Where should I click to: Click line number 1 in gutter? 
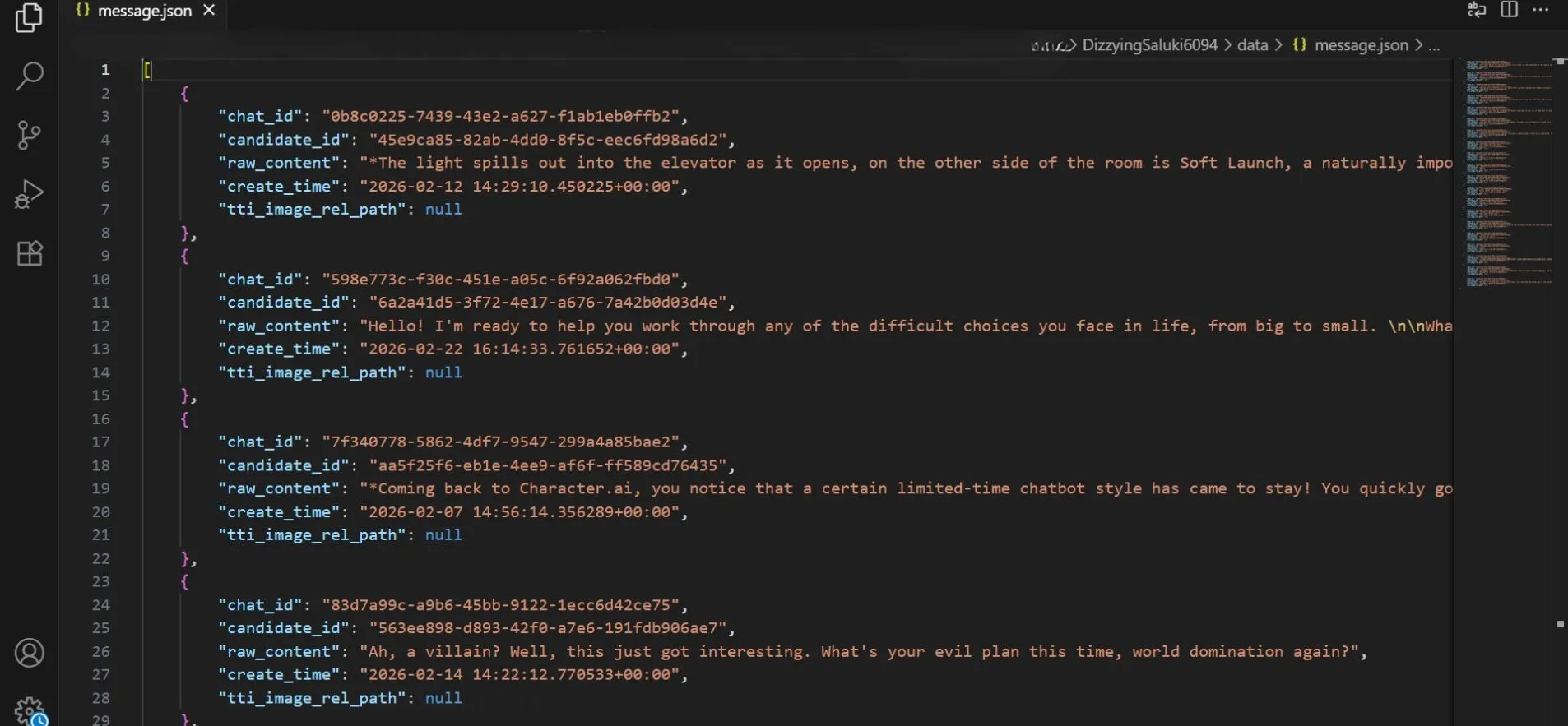[105, 70]
